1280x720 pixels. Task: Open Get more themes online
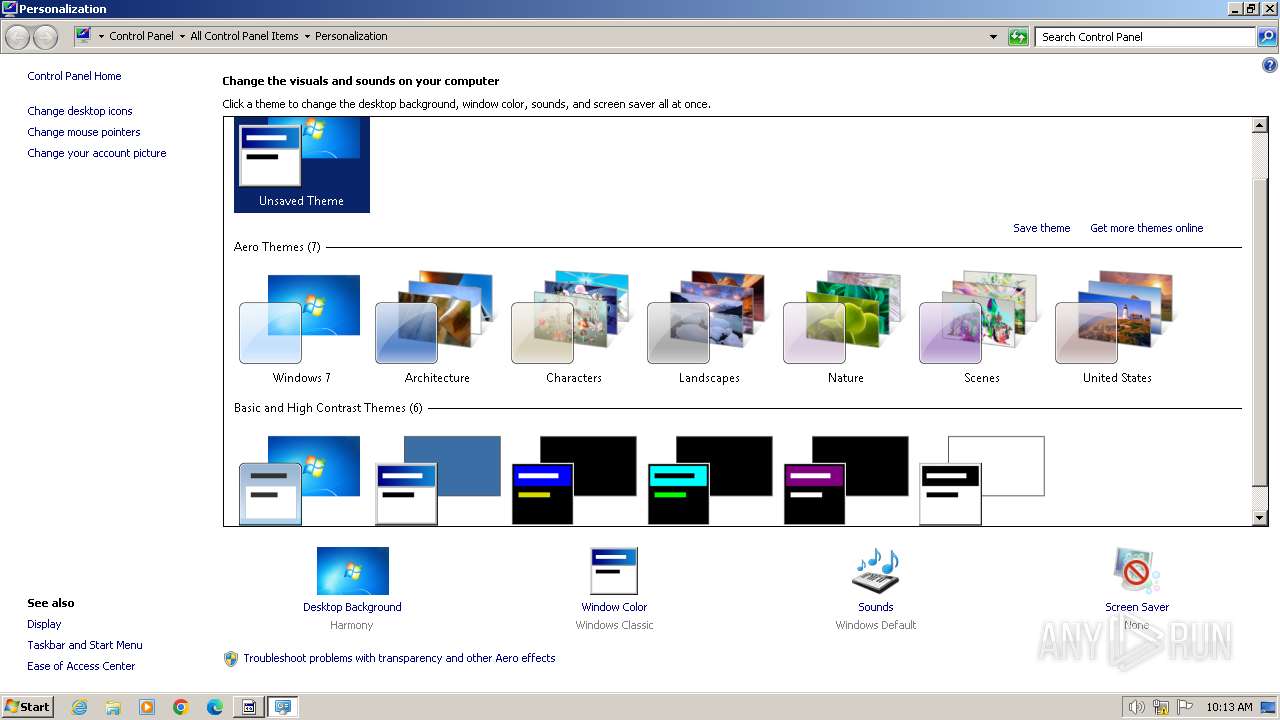(x=1146, y=228)
